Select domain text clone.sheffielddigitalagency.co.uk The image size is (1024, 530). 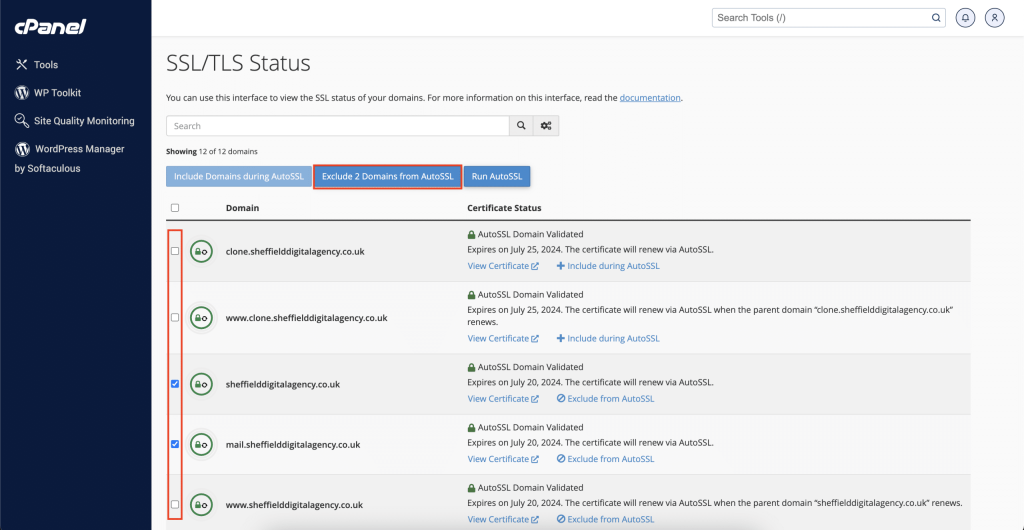coord(295,251)
